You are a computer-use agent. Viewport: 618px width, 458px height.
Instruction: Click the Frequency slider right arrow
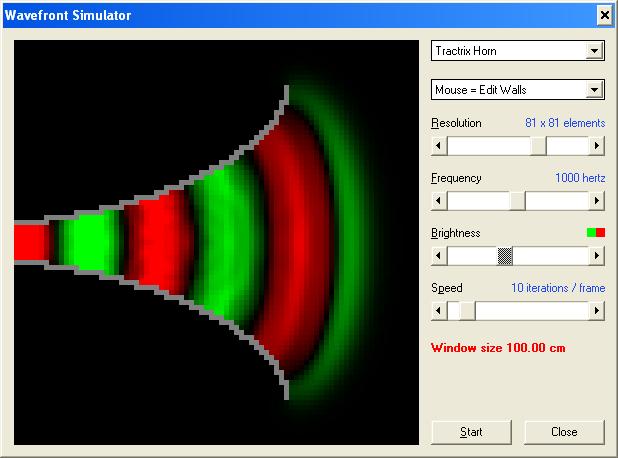[596, 201]
